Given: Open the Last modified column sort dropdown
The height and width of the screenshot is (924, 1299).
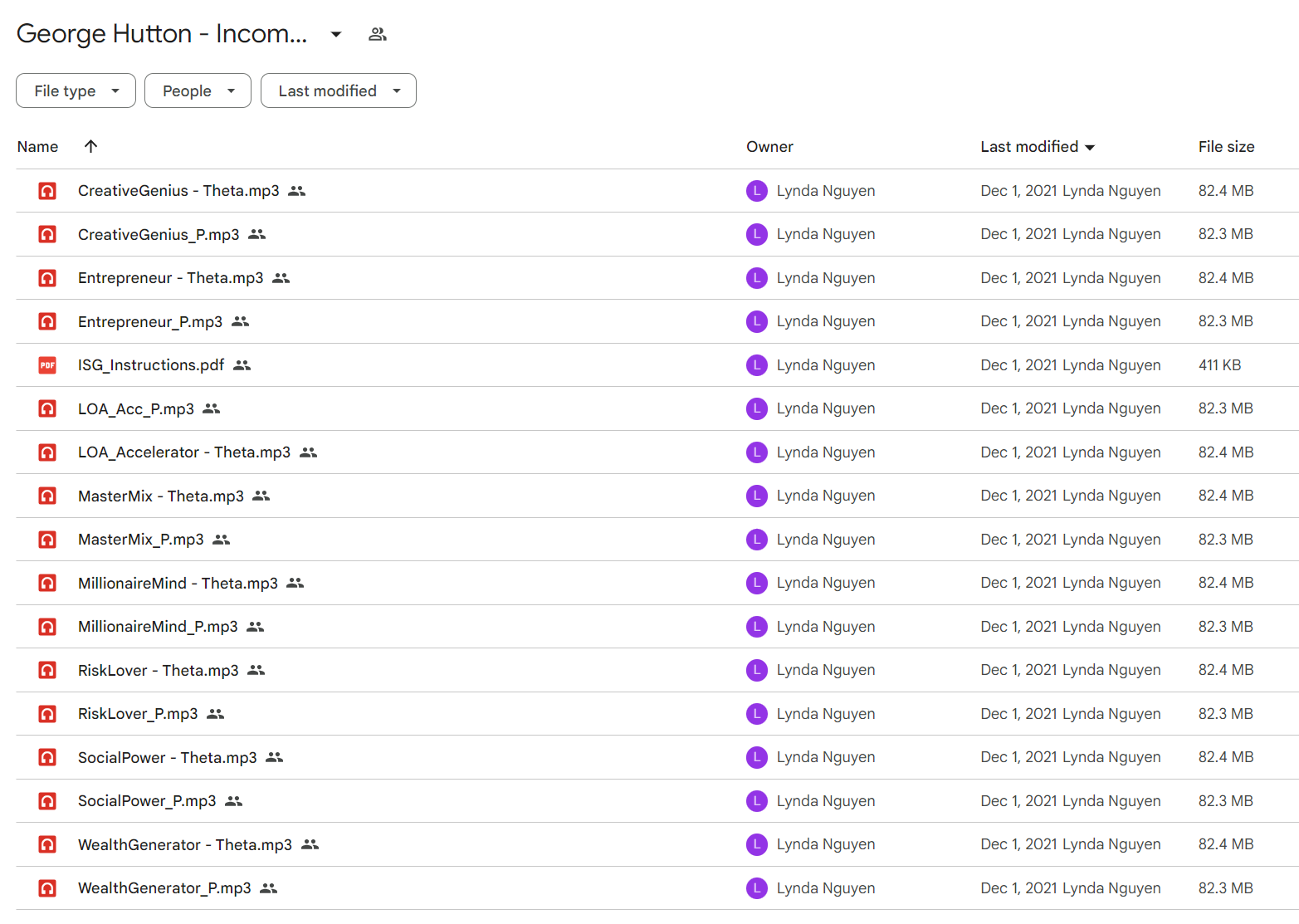Looking at the screenshot, I should coord(1090,148).
